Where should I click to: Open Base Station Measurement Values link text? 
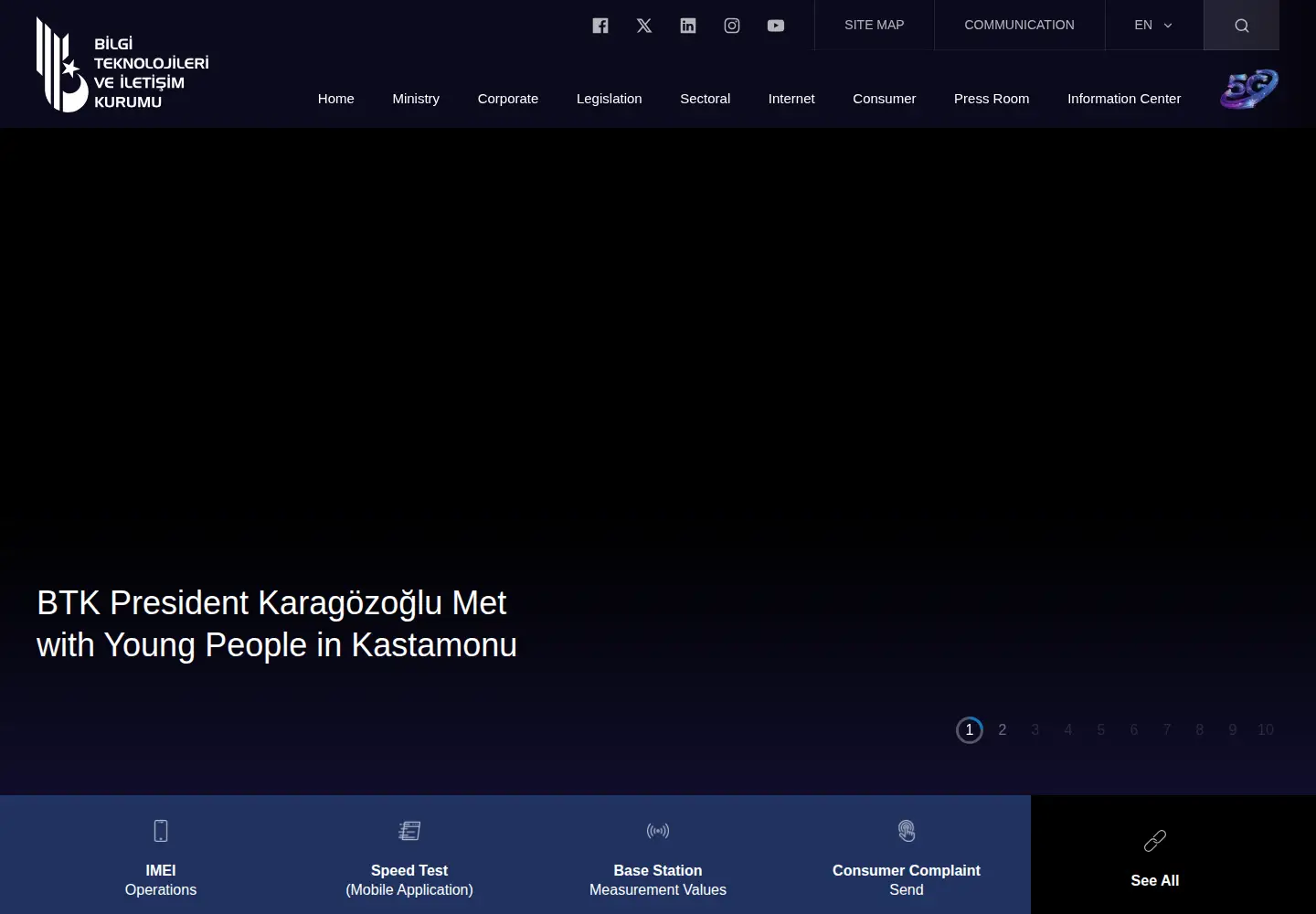tap(658, 880)
